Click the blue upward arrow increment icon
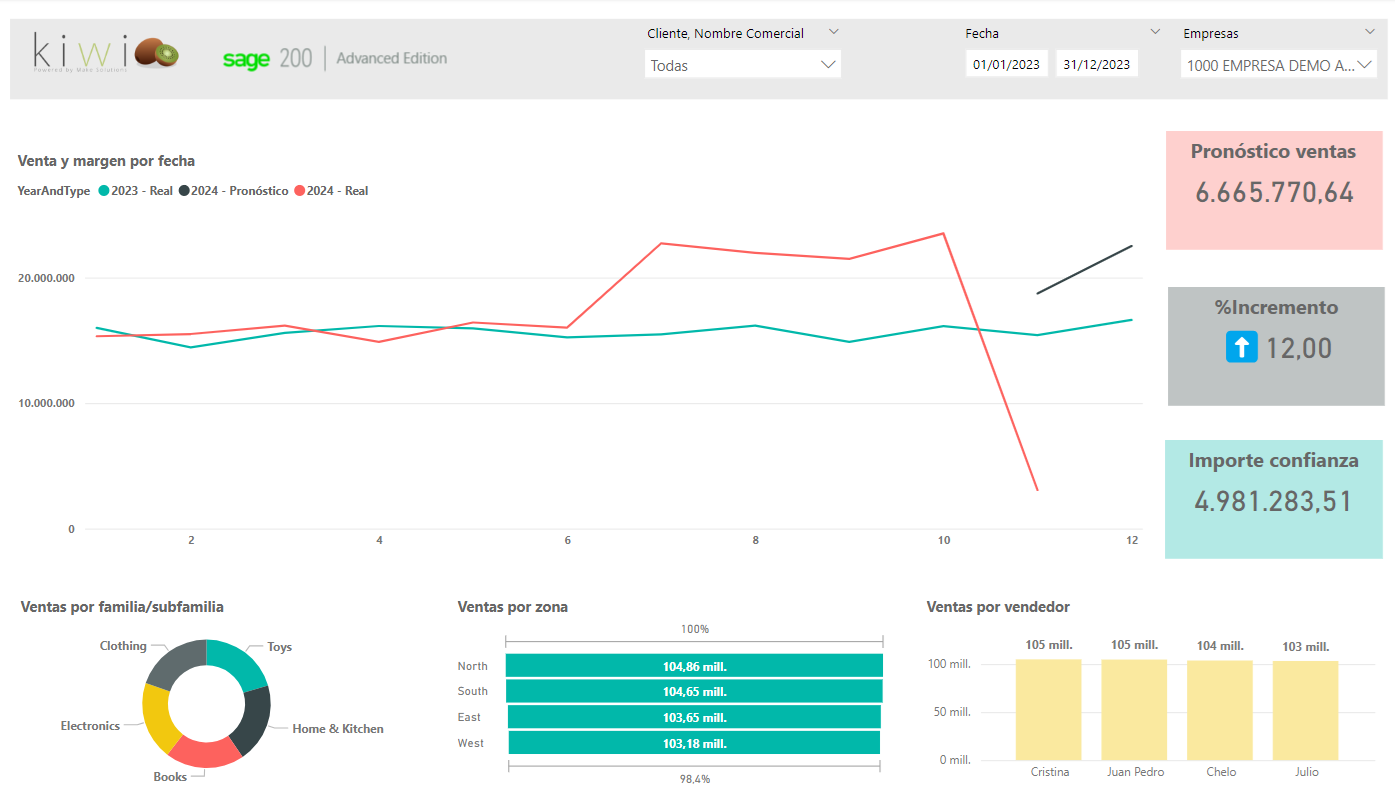 (1241, 348)
